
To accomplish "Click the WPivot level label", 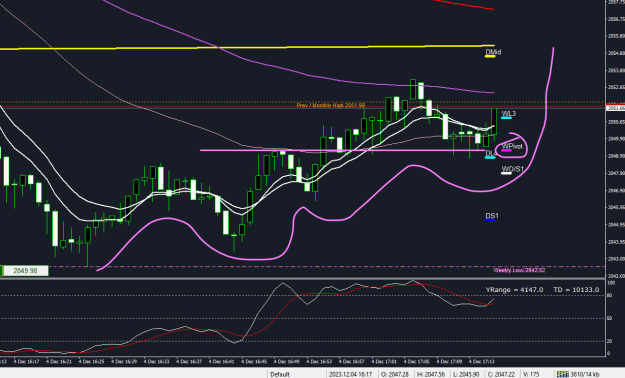I will click(x=512, y=146).
